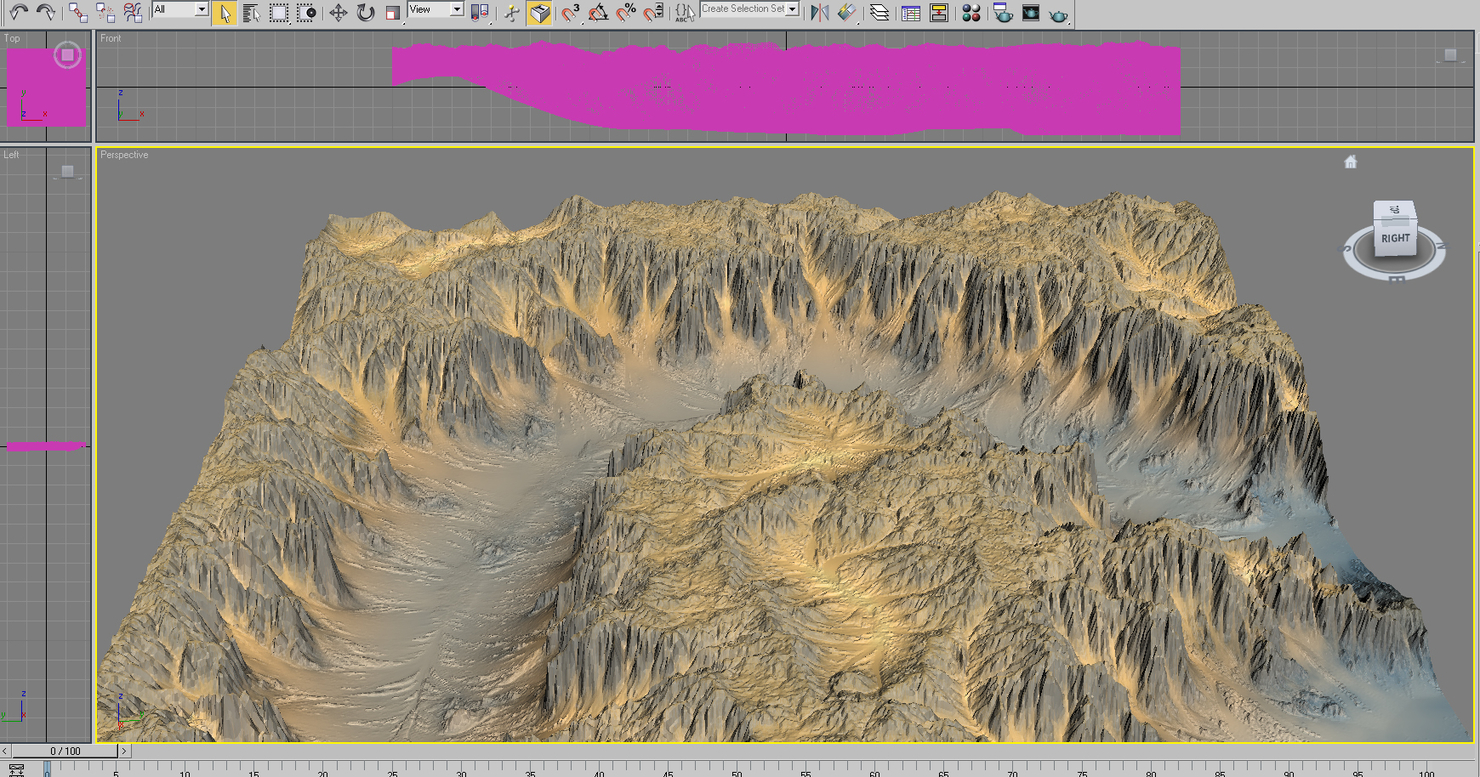The height and width of the screenshot is (777, 1480).
Task: Open the Render Setup dialog
Action: click(1002, 13)
